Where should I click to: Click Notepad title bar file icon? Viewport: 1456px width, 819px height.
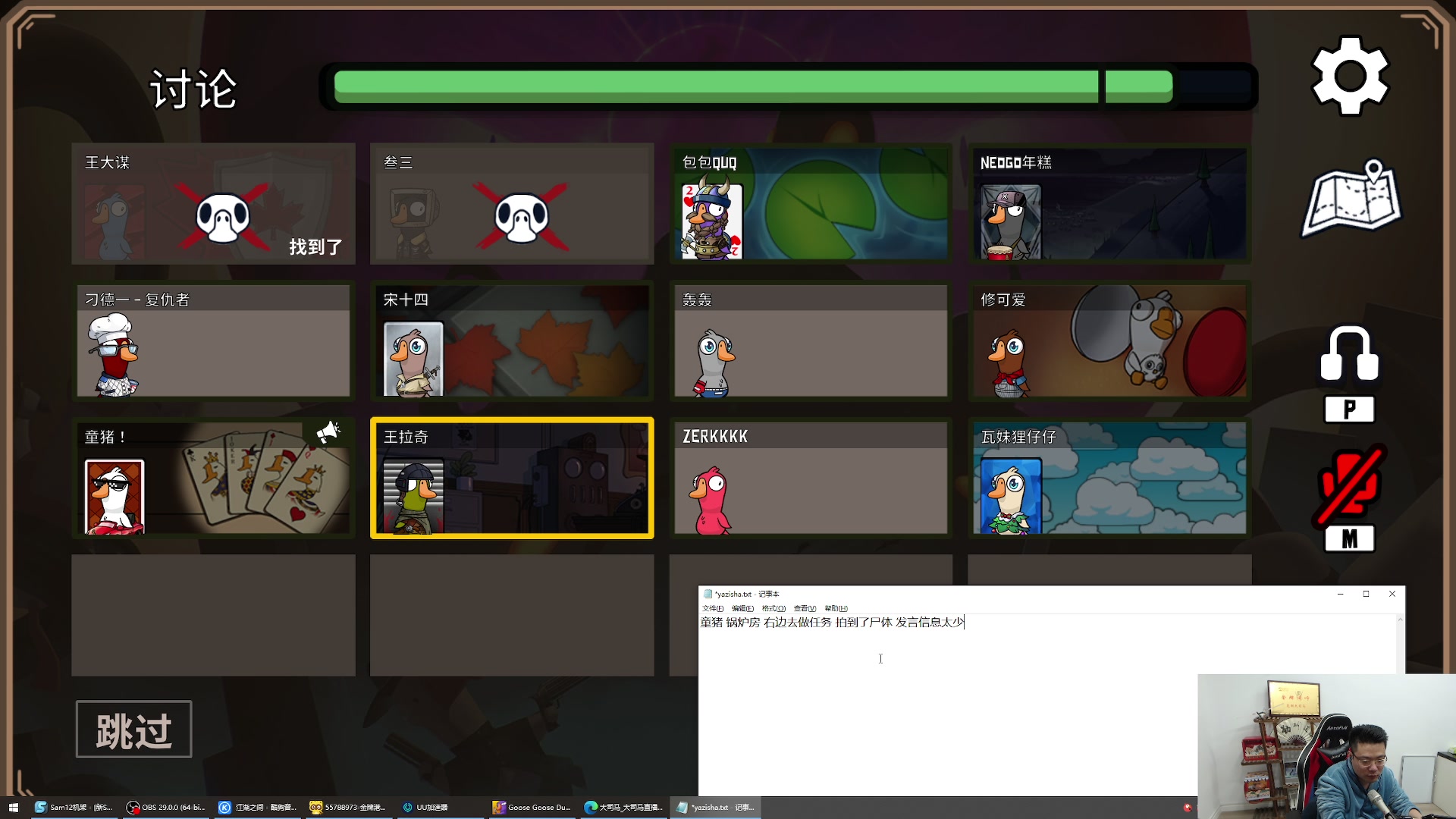pos(708,594)
